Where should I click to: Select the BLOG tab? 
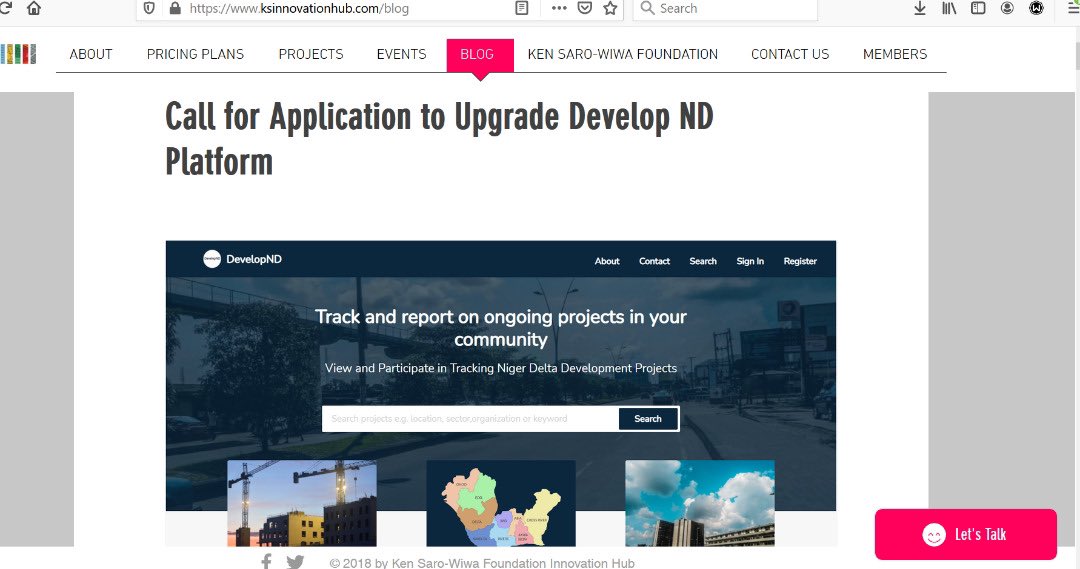pyautogui.click(x=480, y=55)
